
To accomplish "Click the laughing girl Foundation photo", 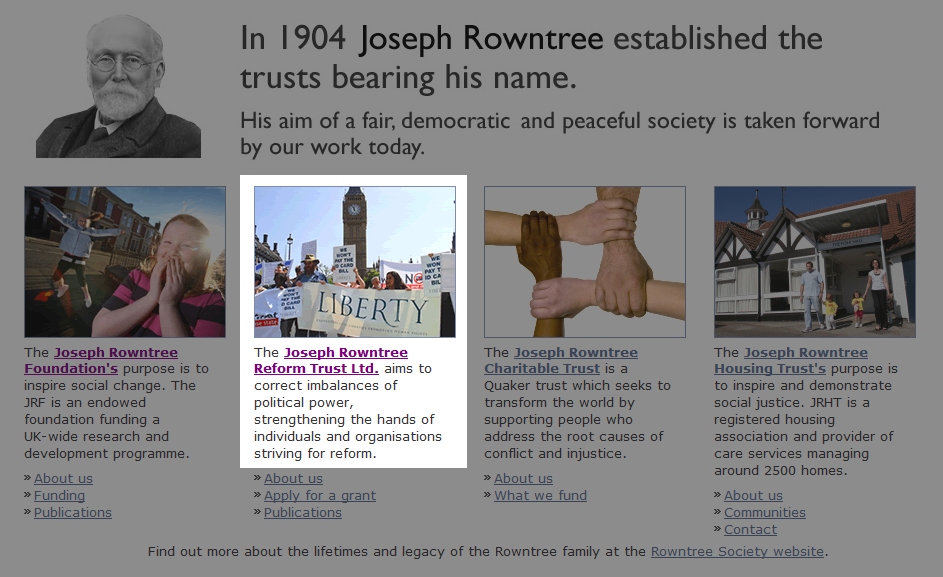I will (125, 262).
